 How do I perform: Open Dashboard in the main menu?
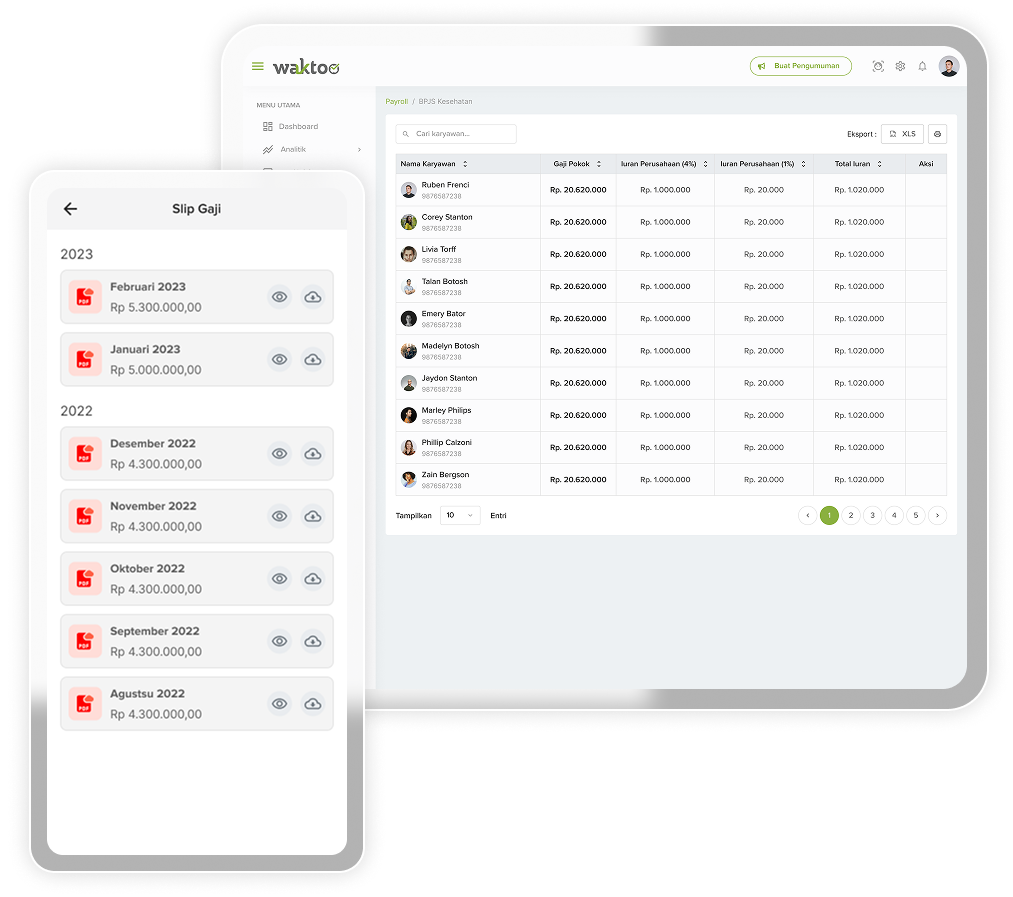coord(297,127)
